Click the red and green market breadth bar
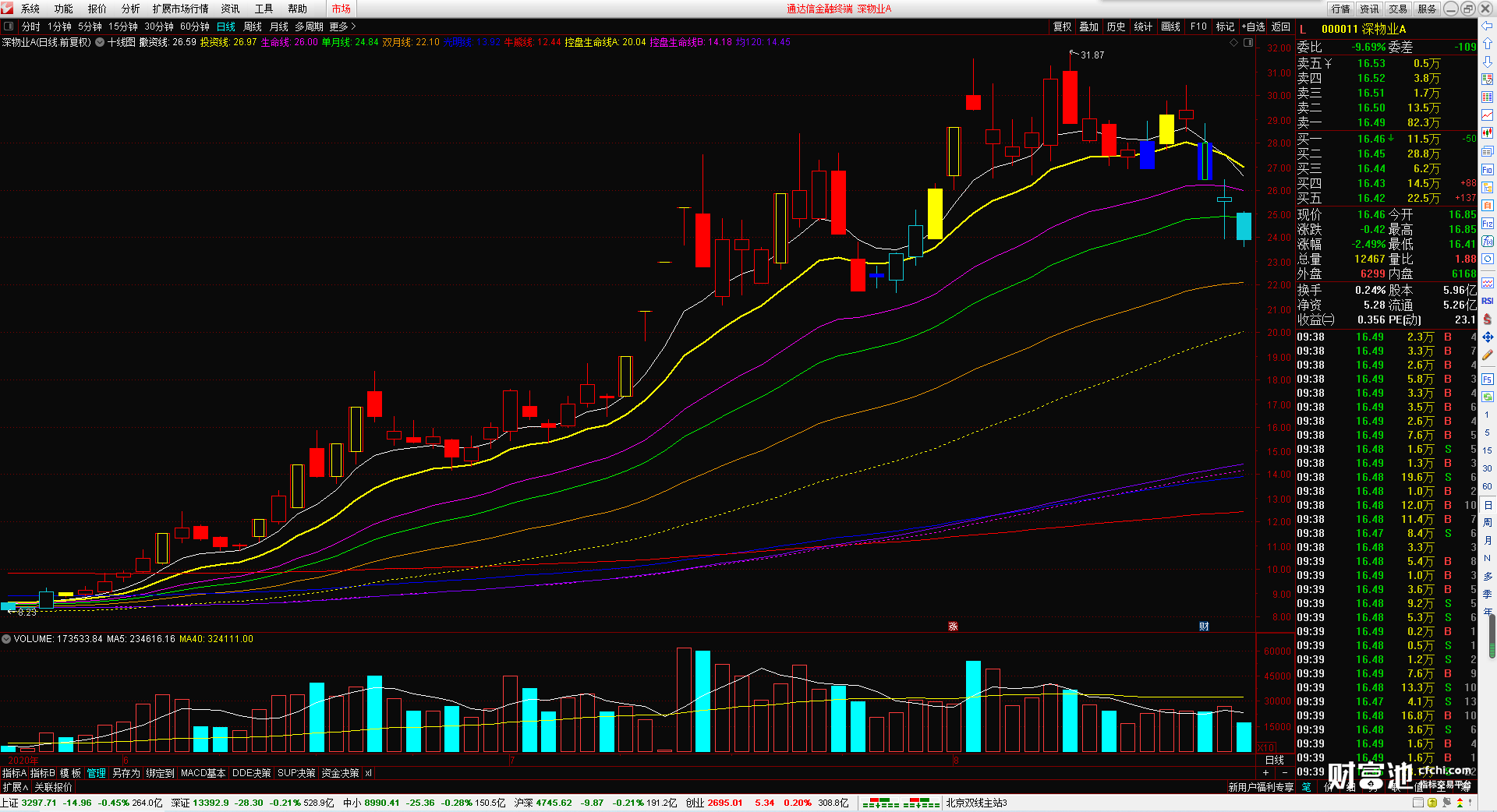The image size is (1497, 812). [x=900, y=803]
